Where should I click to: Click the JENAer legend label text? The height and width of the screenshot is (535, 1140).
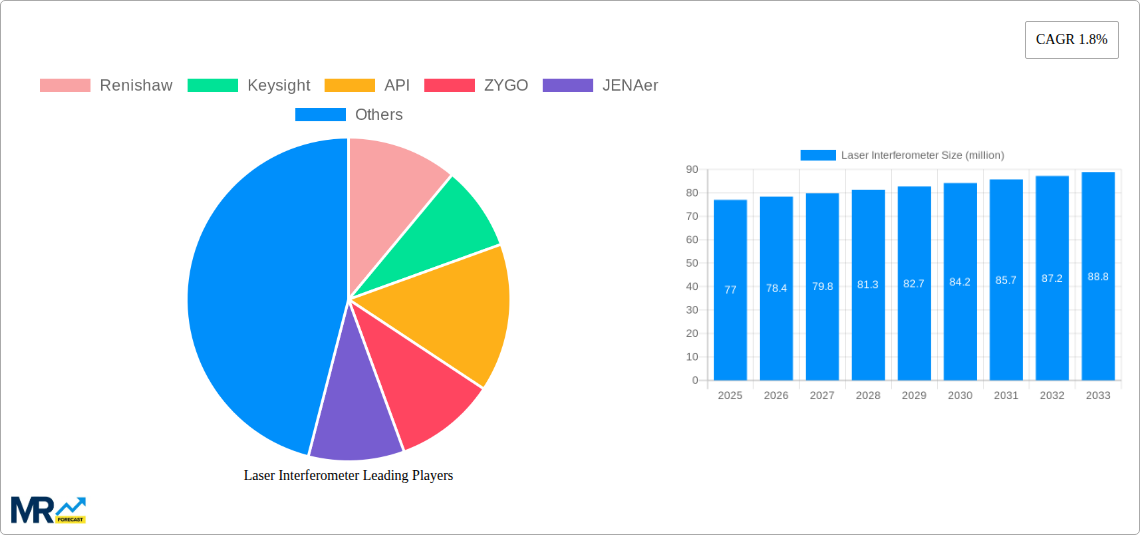[x=630, y=86]
